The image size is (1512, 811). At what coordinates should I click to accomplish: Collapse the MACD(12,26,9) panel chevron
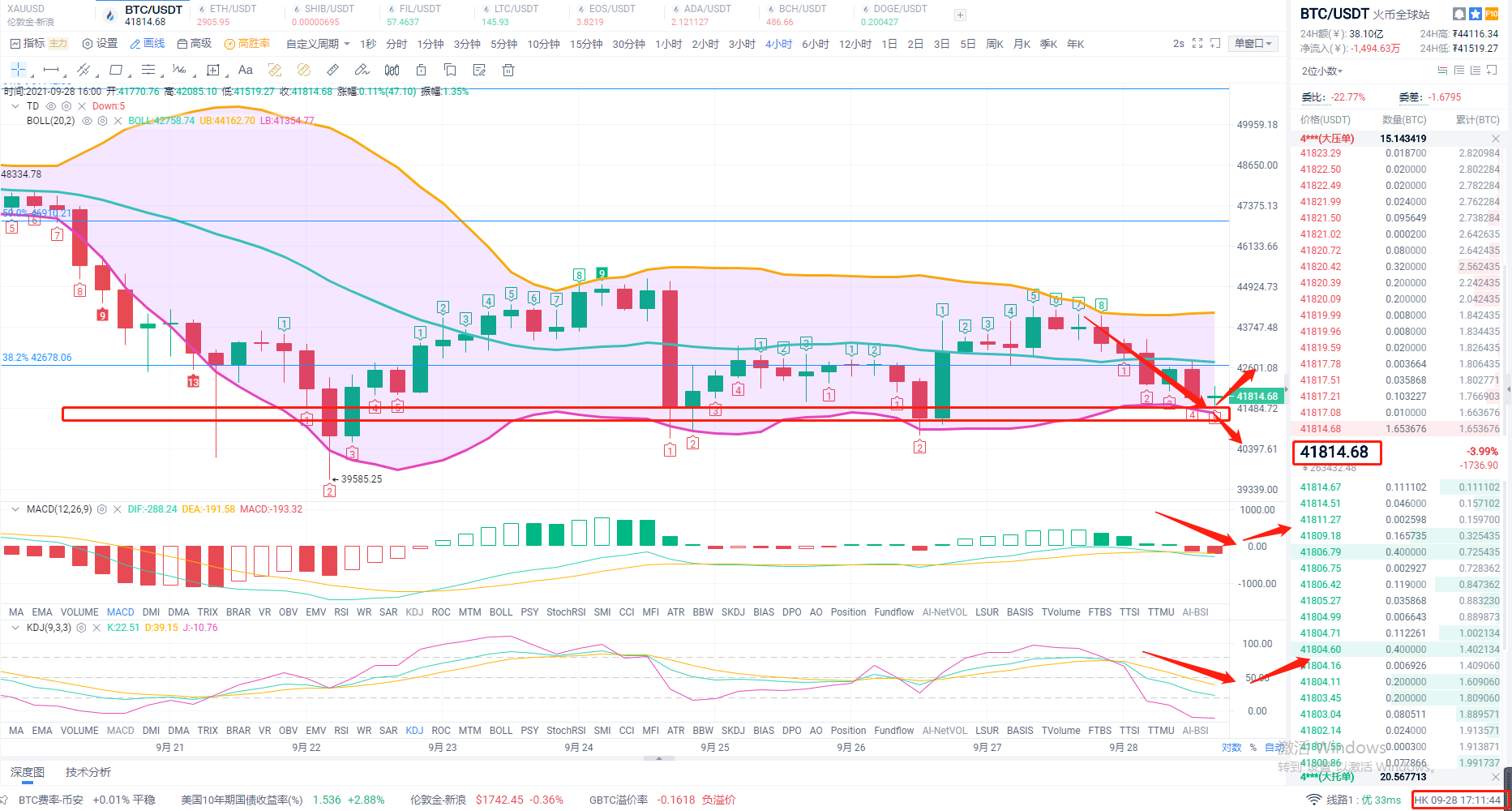(15, 509)
